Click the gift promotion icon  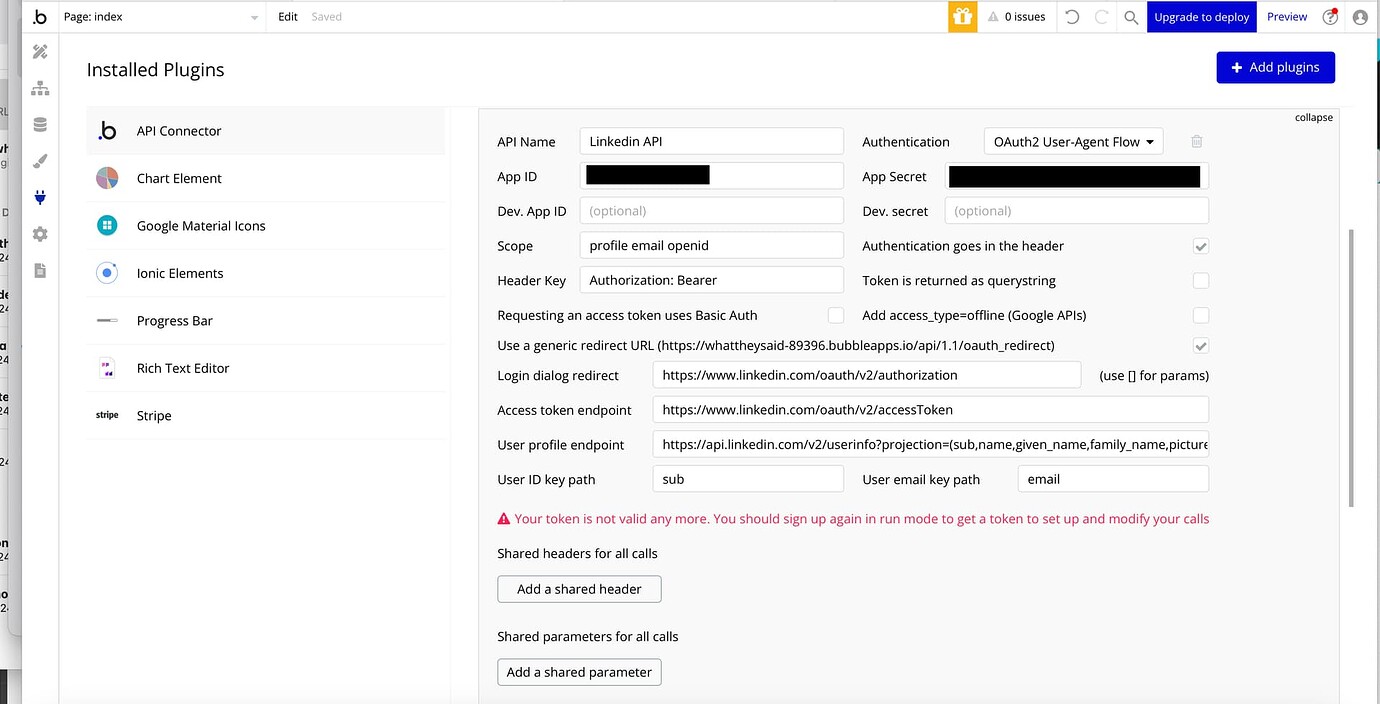pyautogui.click(x=962, y=16)
